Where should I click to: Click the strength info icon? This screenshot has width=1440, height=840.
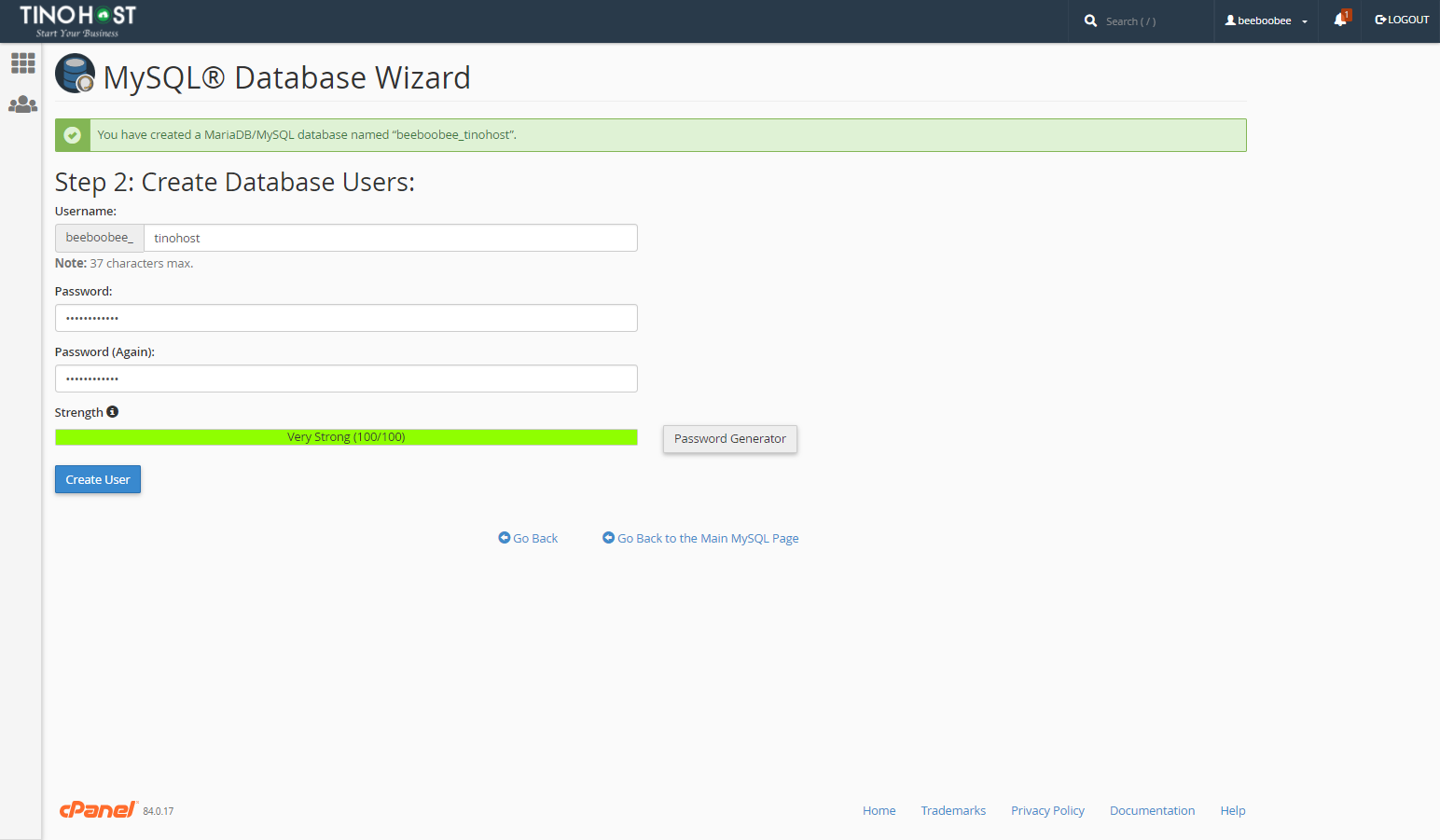[113, 412]
